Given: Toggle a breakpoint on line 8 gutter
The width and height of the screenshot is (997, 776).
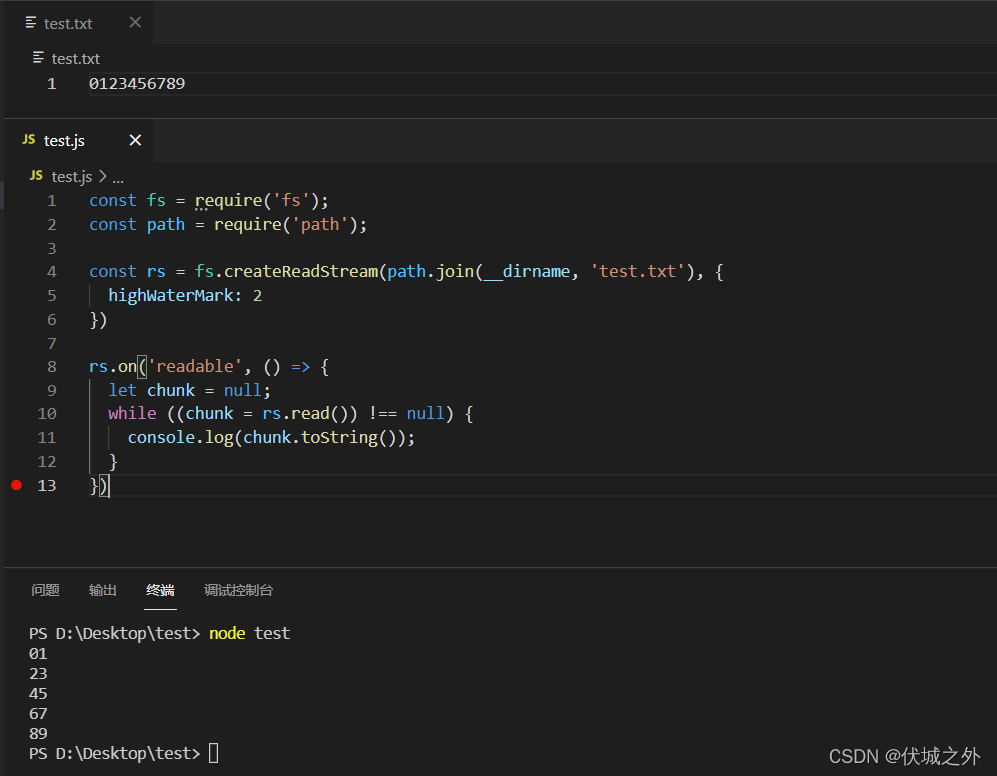Looking at the screenshot, I should (16, 365).
